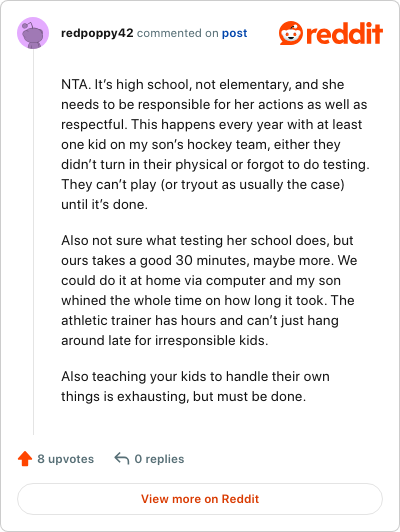The image size is (400, 532).
Task: Click the line "things is exhausting, but must be done."
Action: [x=183, y=397]
